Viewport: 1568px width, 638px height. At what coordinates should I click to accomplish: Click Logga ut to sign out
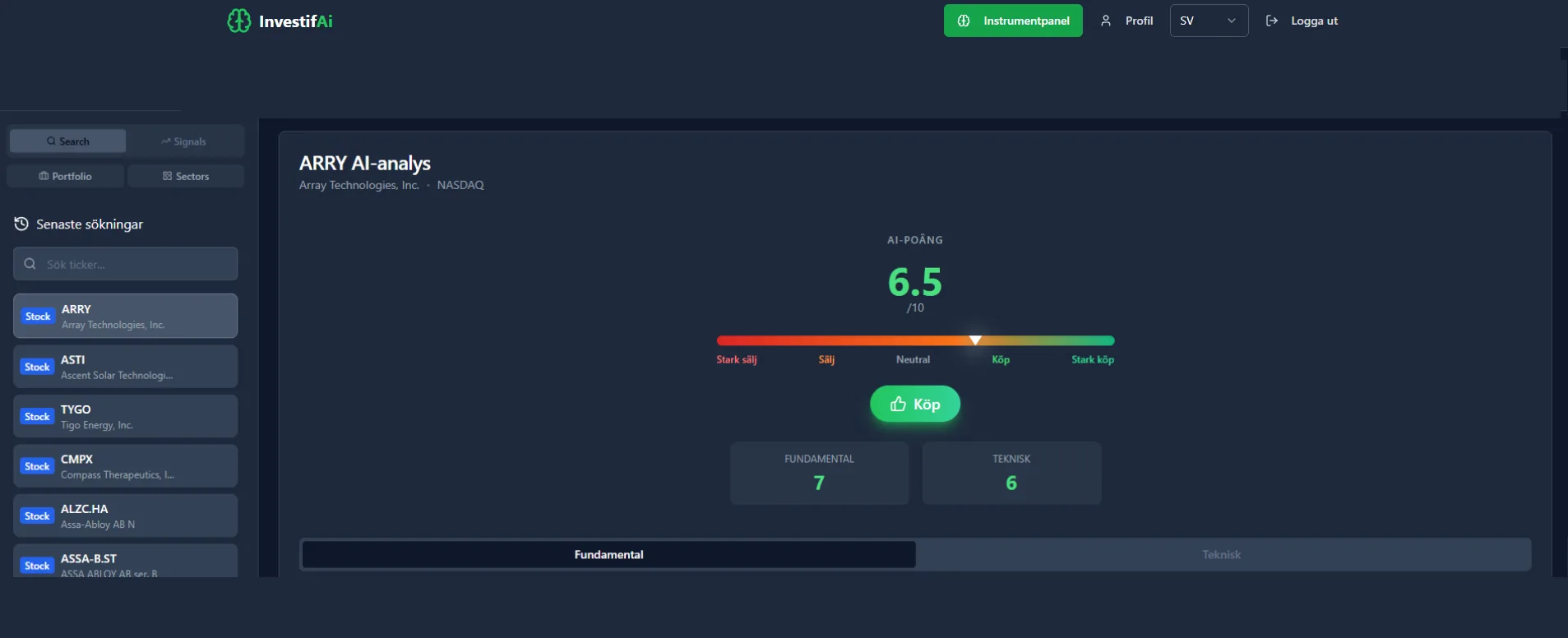(1302, 21)
